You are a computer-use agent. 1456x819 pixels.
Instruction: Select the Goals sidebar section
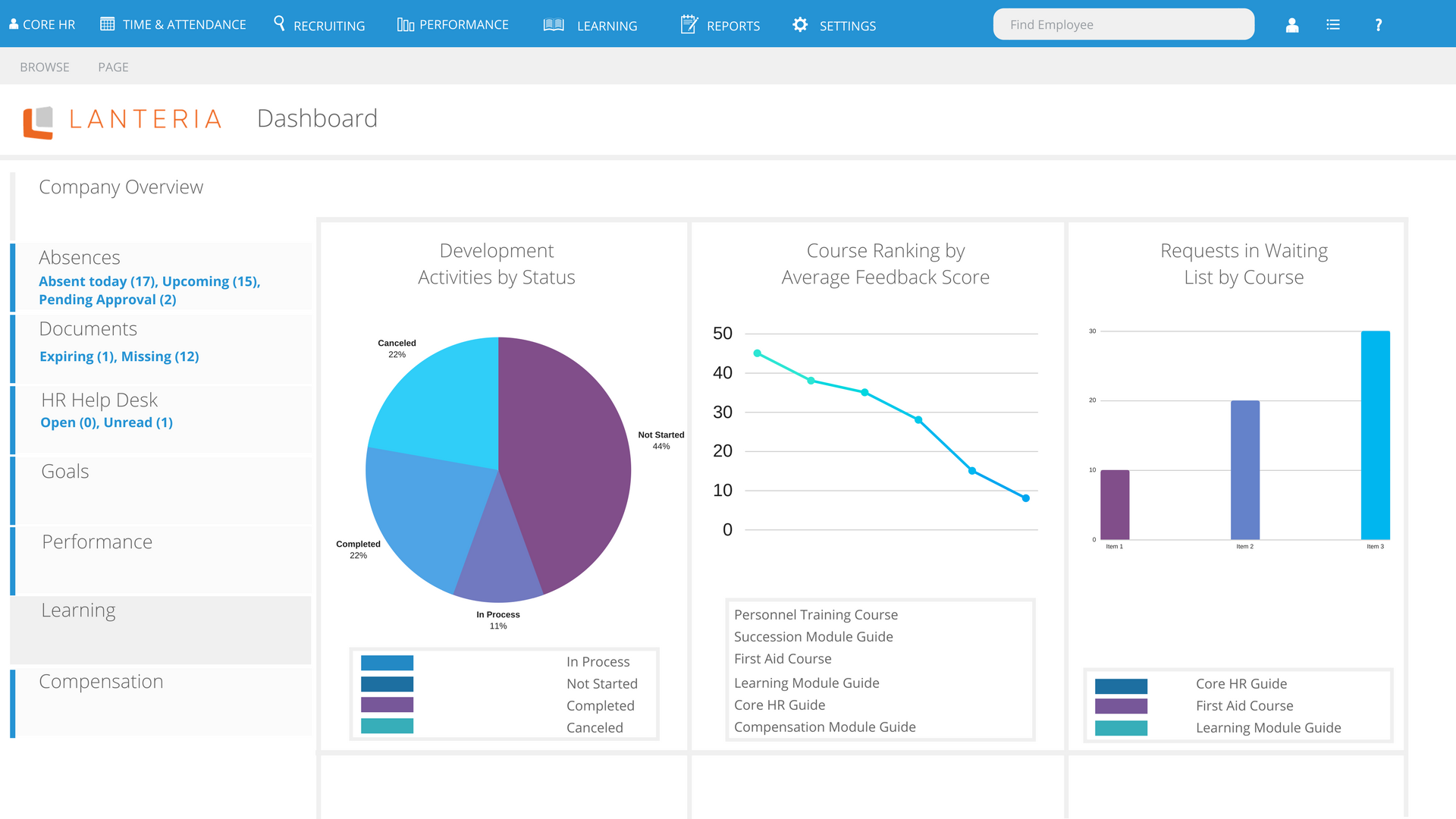(x=161, y=490)
